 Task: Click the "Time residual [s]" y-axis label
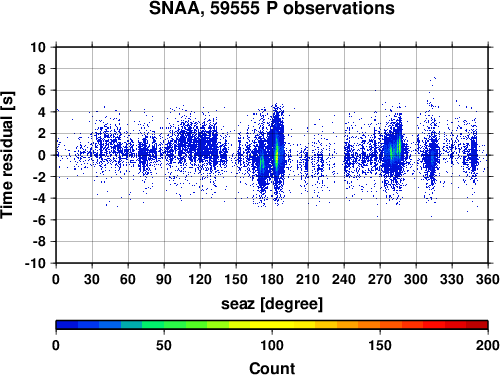tap(7, 155)
